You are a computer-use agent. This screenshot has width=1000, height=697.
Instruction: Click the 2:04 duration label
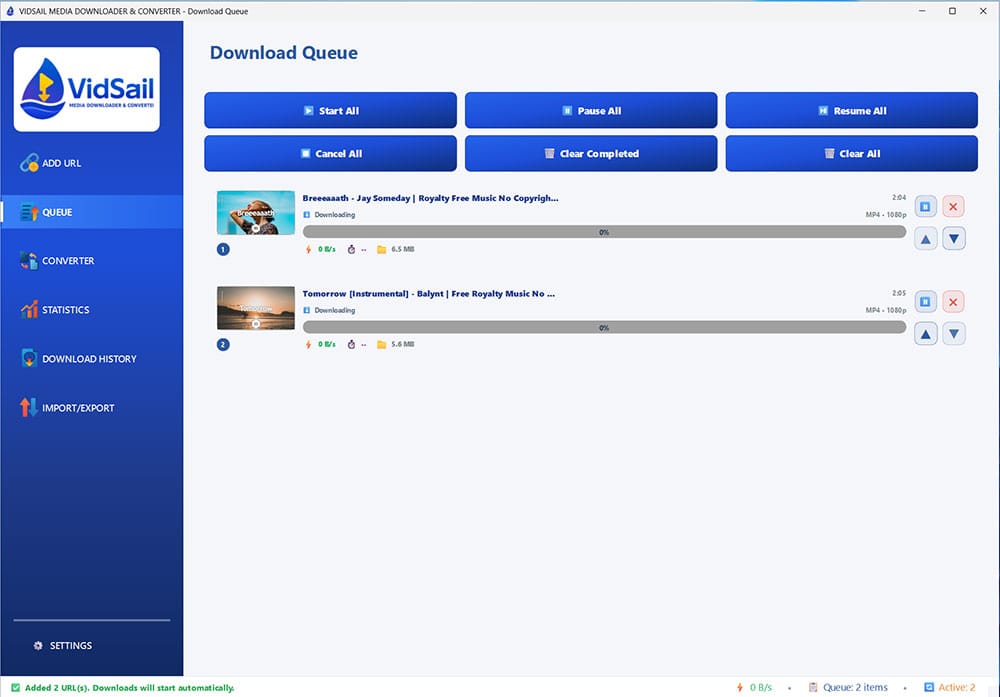point(899,198)
